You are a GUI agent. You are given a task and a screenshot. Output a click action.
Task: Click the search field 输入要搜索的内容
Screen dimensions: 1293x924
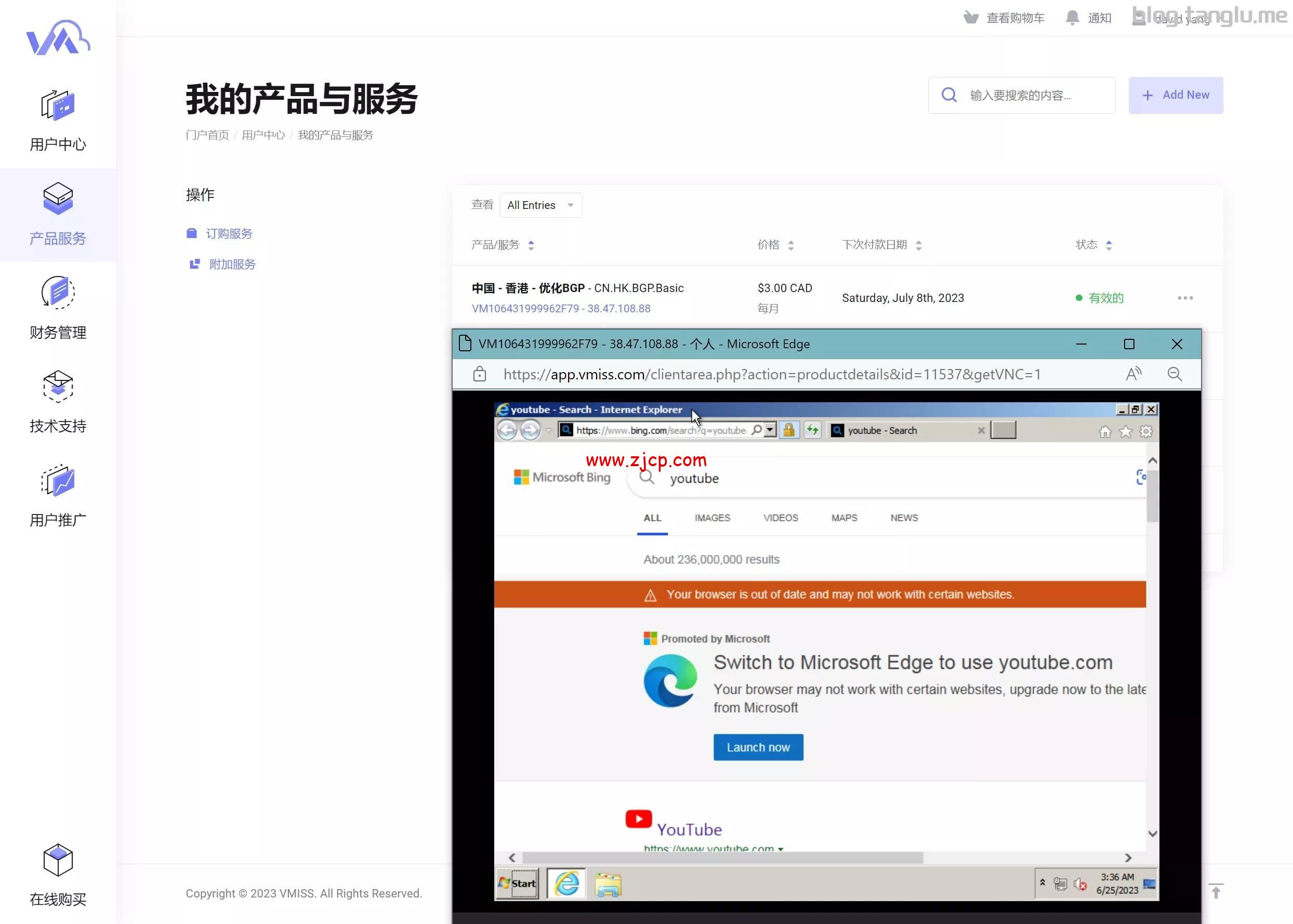[x=1022, y=95]
